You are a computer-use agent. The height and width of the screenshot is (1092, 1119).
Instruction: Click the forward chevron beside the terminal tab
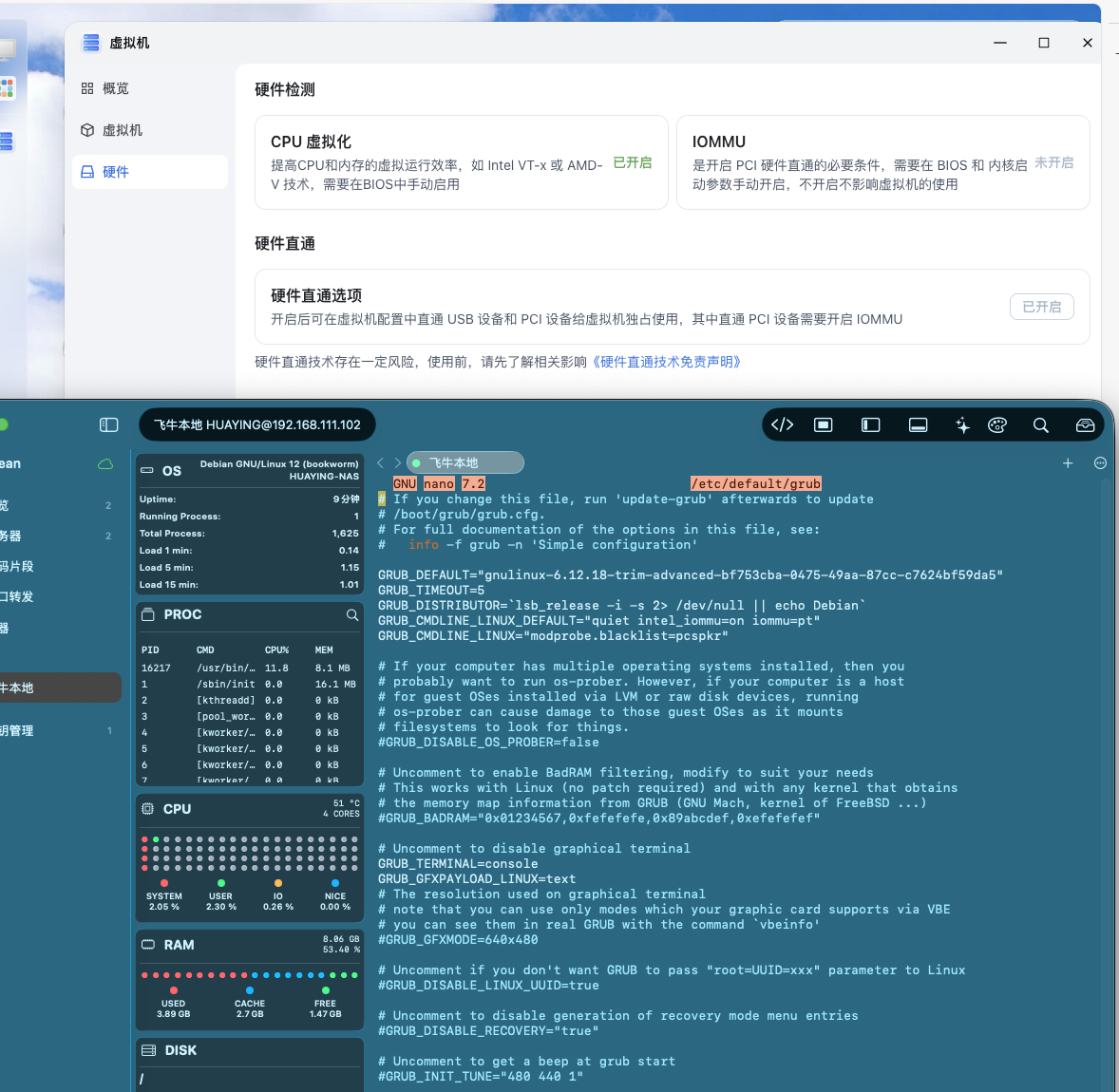coord(398,462)
